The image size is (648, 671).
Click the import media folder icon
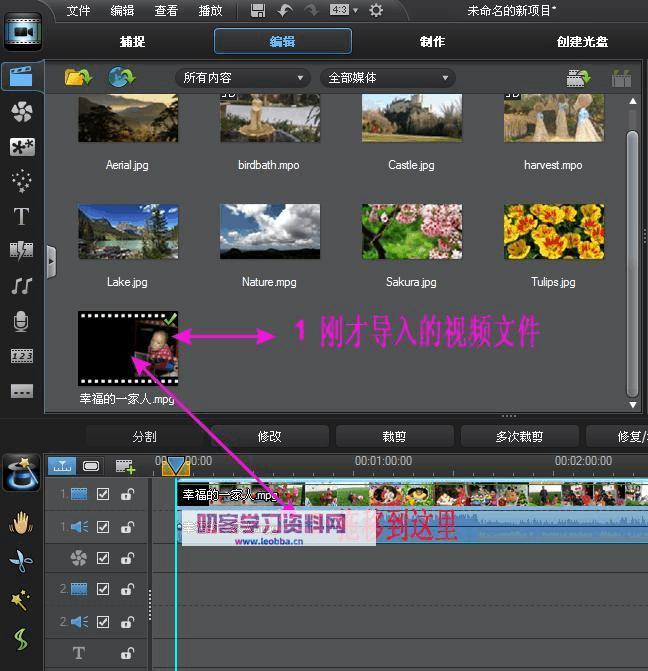pyautogui.click(x=77, y=77)
